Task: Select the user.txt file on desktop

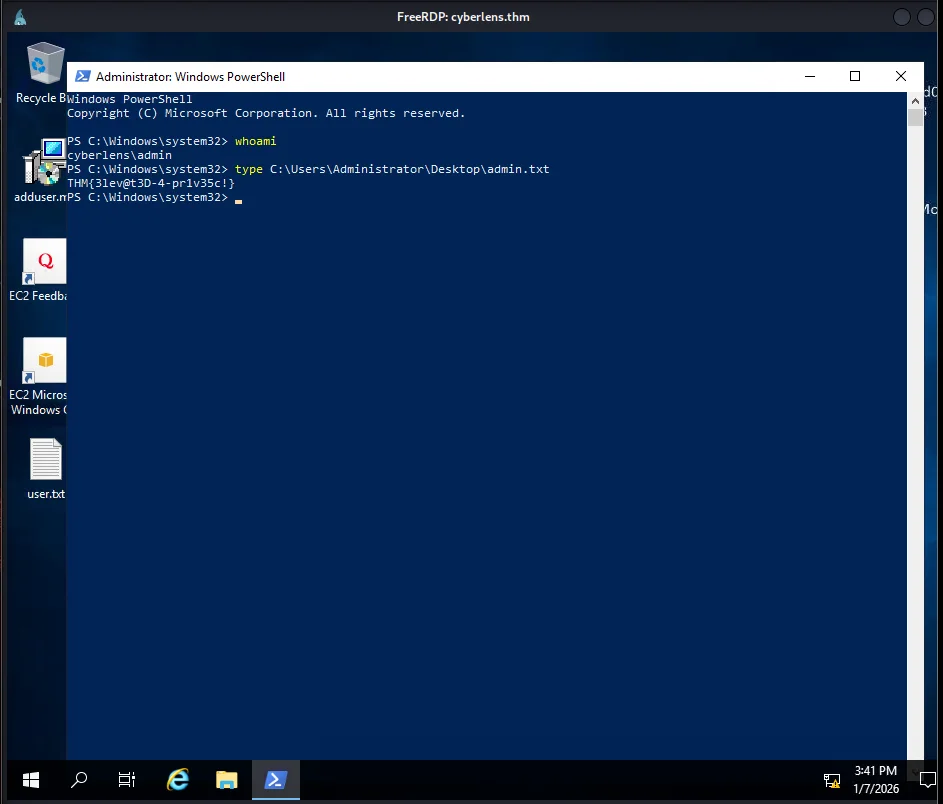Action: (45, 460)
